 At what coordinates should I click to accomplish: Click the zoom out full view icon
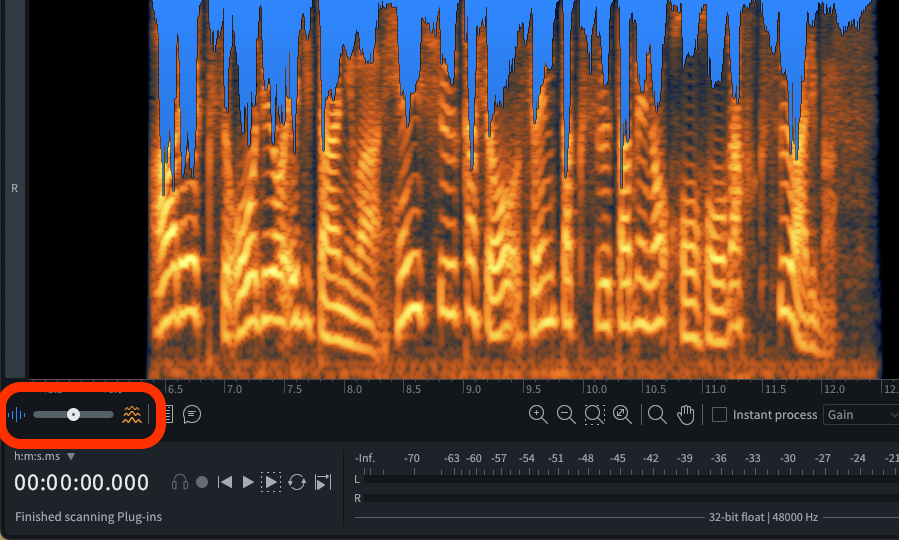pos(622,414)
